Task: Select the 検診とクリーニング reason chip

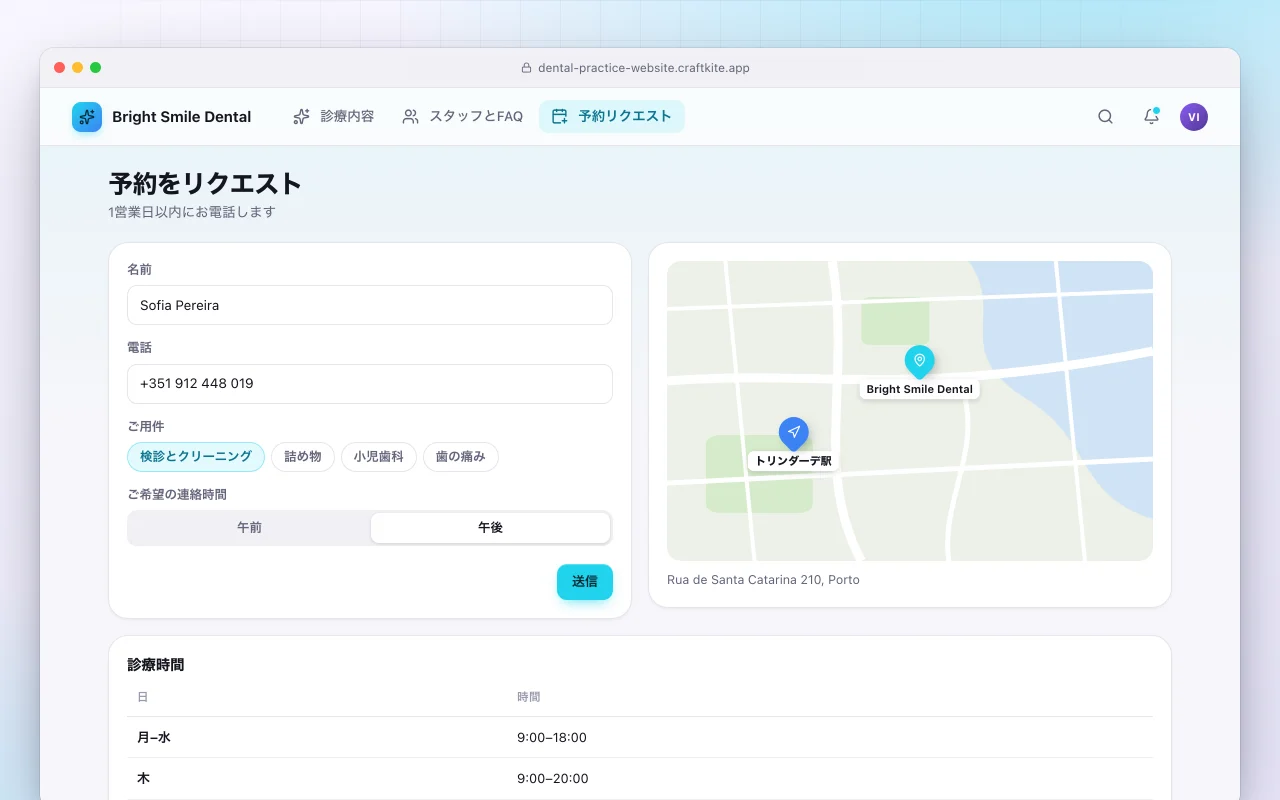Action: [x=196, y=457]
